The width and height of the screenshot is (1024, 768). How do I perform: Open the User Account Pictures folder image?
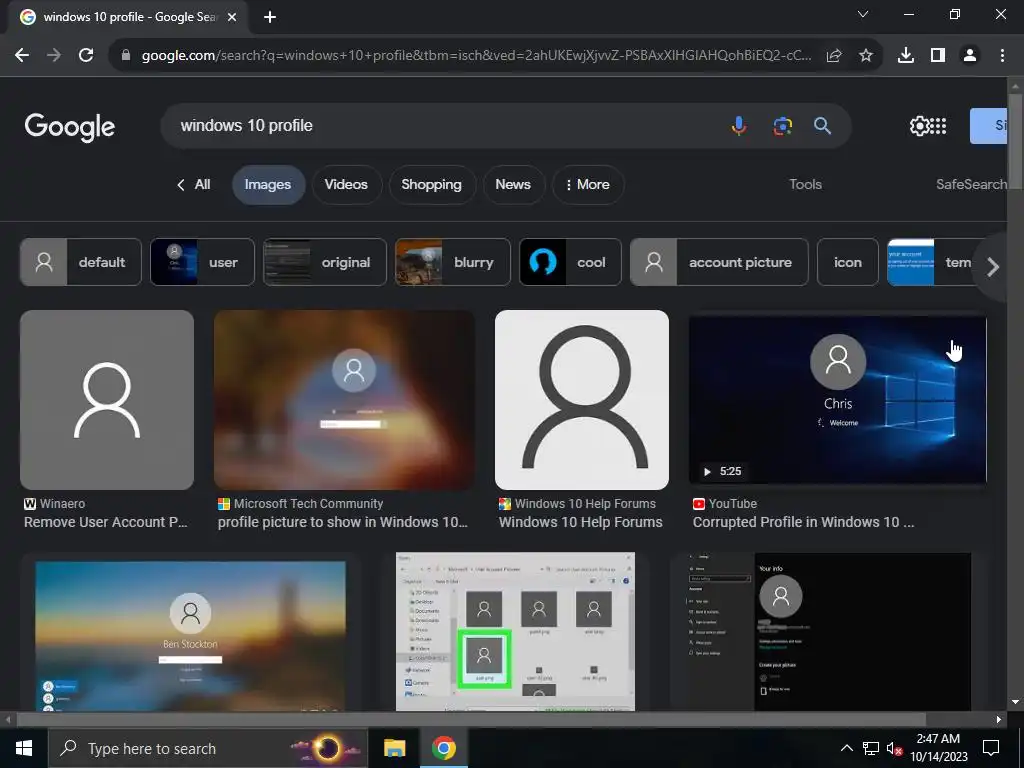[515, 632]
